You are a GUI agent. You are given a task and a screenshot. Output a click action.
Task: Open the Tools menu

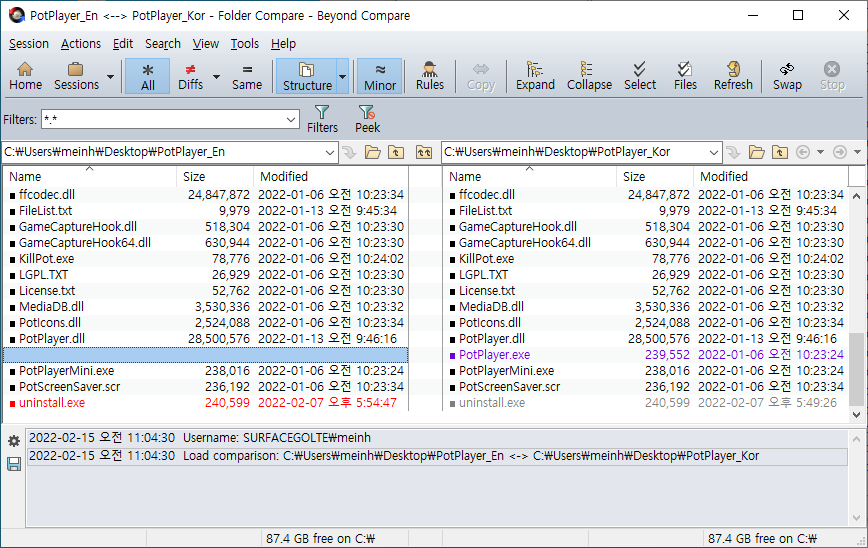(245, 44)
